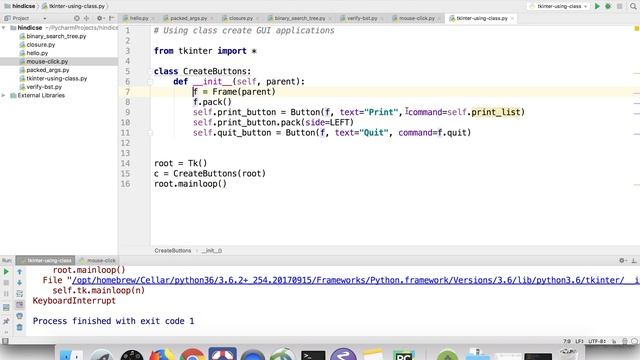The width and height of the screenshot is (640, 360).
Task: Open Google Chrome from the Dock
Action: [191, 354]
